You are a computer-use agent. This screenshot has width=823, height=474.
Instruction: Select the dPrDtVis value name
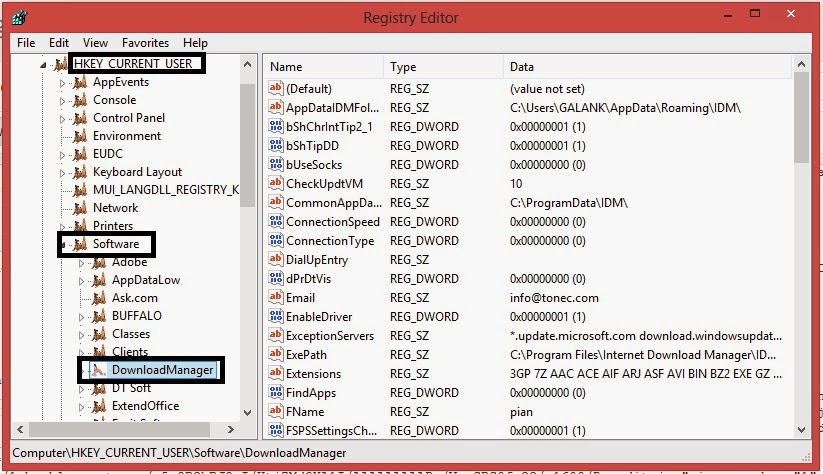pyautogui.click(x=308, y=279)
